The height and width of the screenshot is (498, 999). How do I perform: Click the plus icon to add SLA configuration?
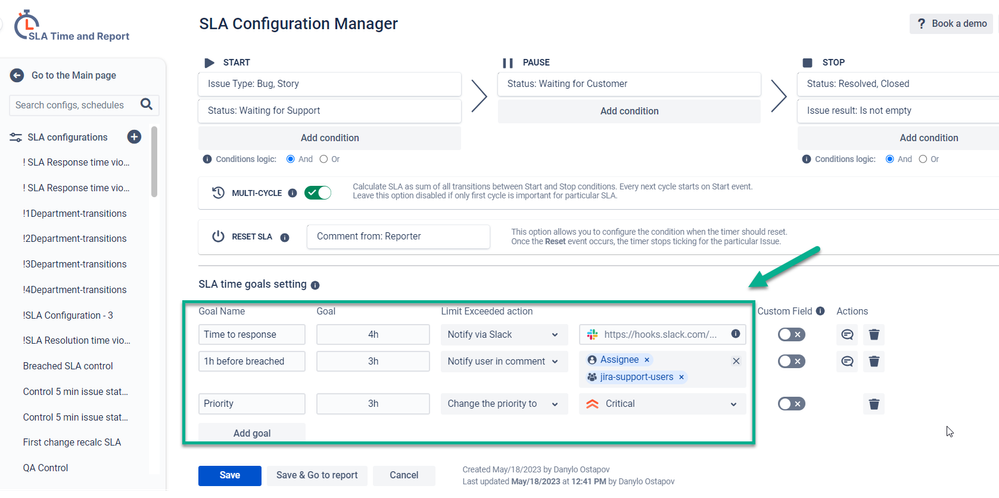point(134,136)
